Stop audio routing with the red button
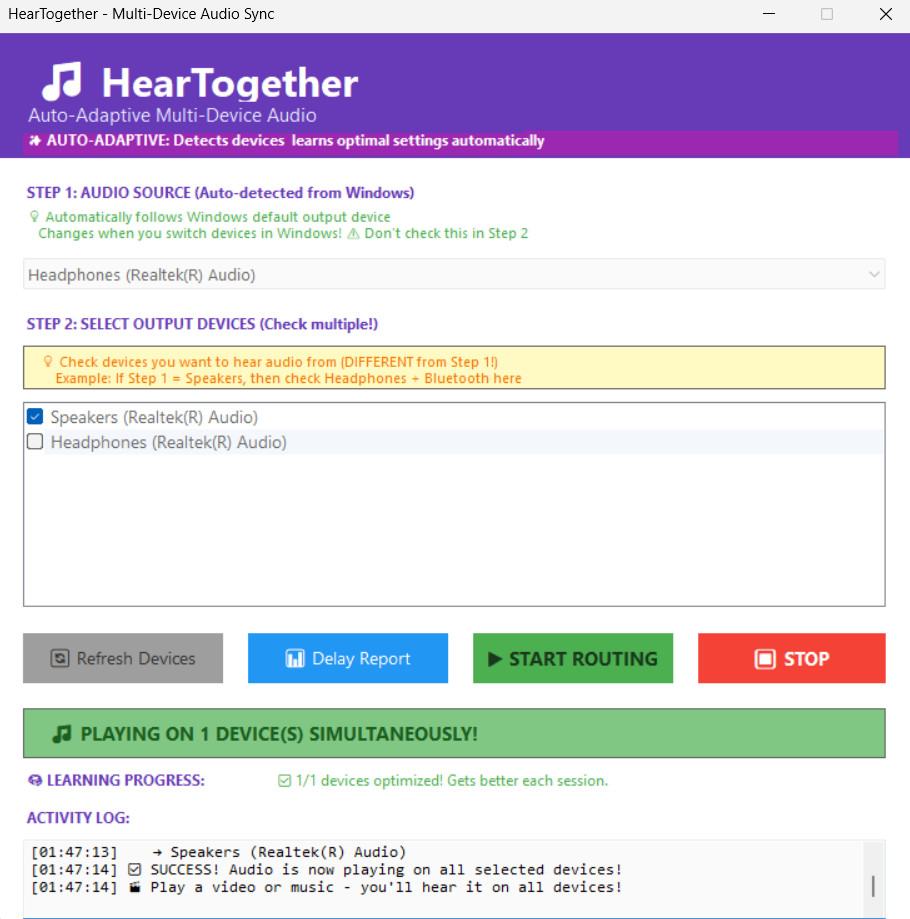910x919 pixels. point(792,658)
